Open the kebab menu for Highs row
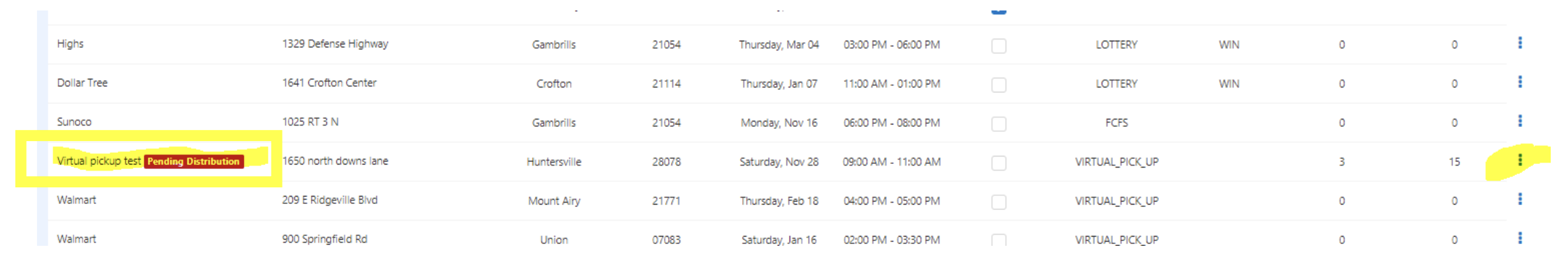1568x276 pixels. click(1520, 43)
